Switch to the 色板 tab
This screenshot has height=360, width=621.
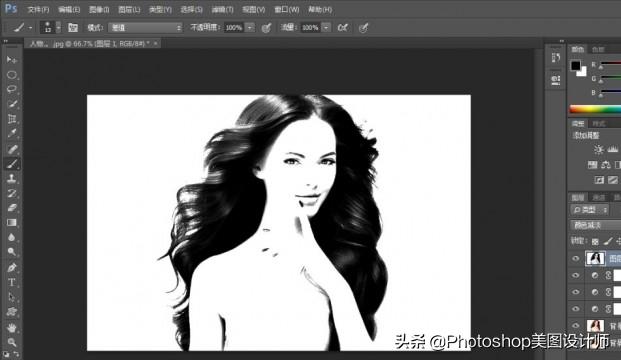(598, 50)
